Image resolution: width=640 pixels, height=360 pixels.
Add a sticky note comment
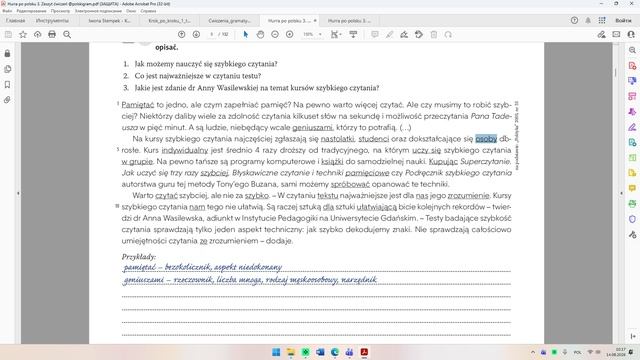pos(375,35)
